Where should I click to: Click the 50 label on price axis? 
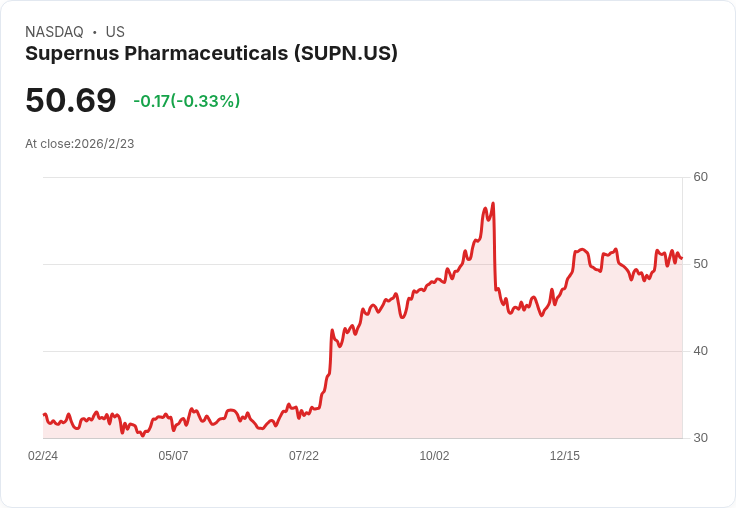click(700, 264)
